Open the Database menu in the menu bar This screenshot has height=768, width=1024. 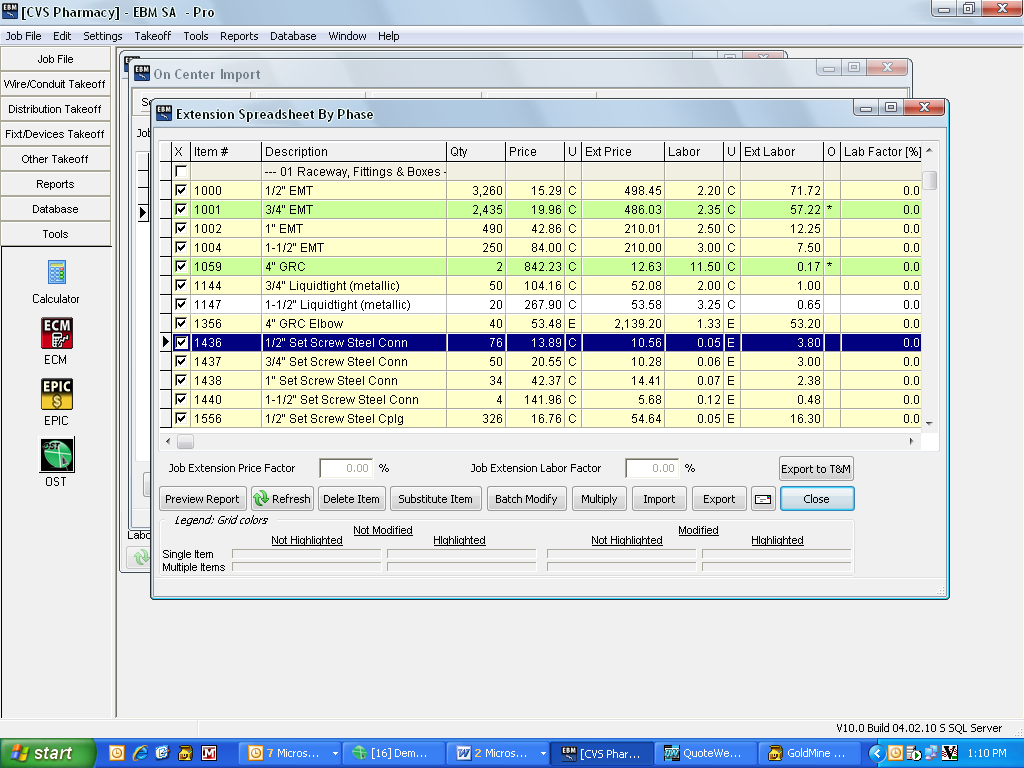tap(293, 36)
